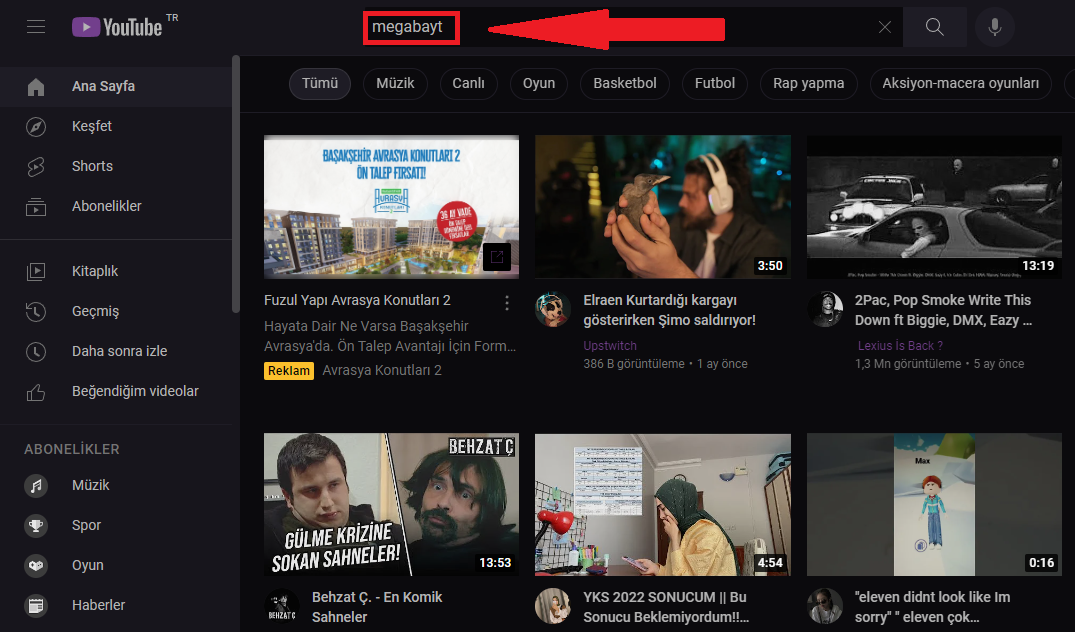Open three-dot menu on Fuzul Yapı ad
Viewport: 1075px width, 632px height.
click(x=507, y=302)
